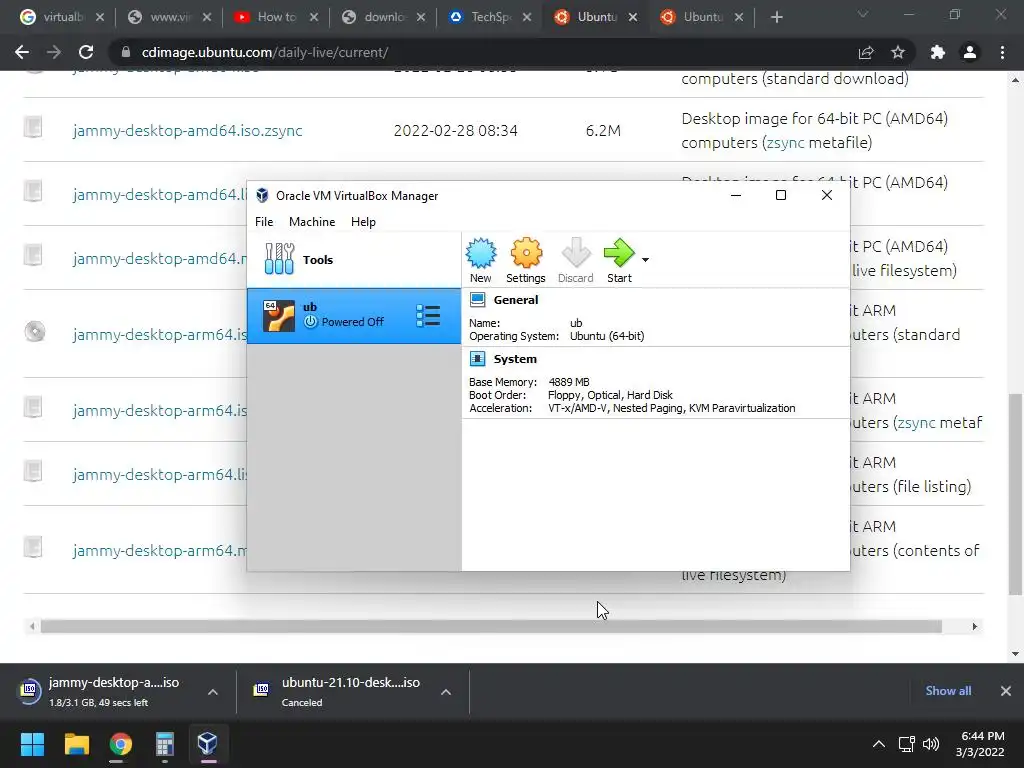Click the General section monitor icon

[x=477, y=300]
